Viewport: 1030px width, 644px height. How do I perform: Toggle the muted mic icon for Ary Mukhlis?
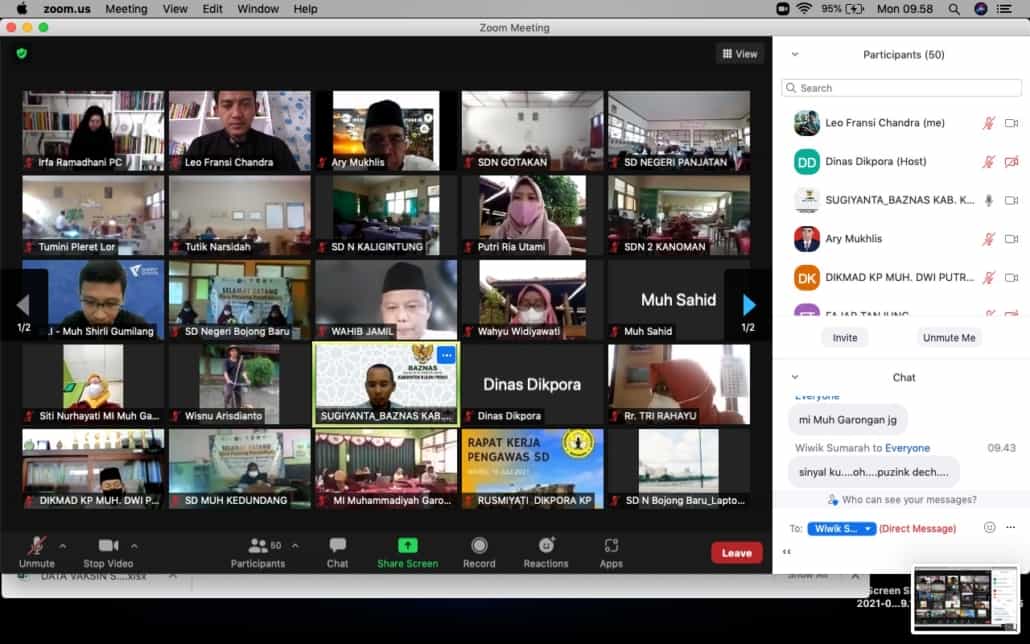[989, 239]
